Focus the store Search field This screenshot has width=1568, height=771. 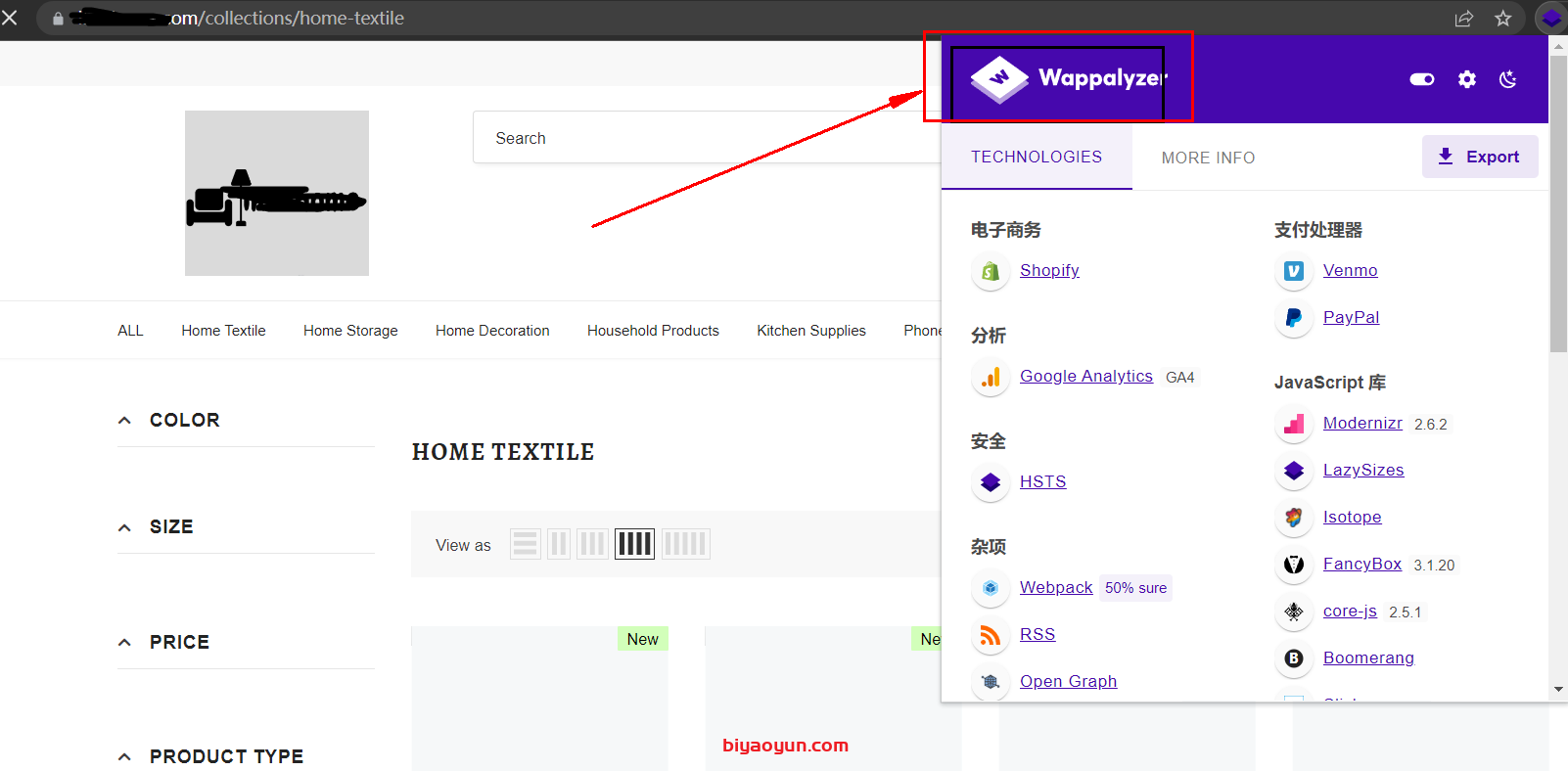coord(707,137)
